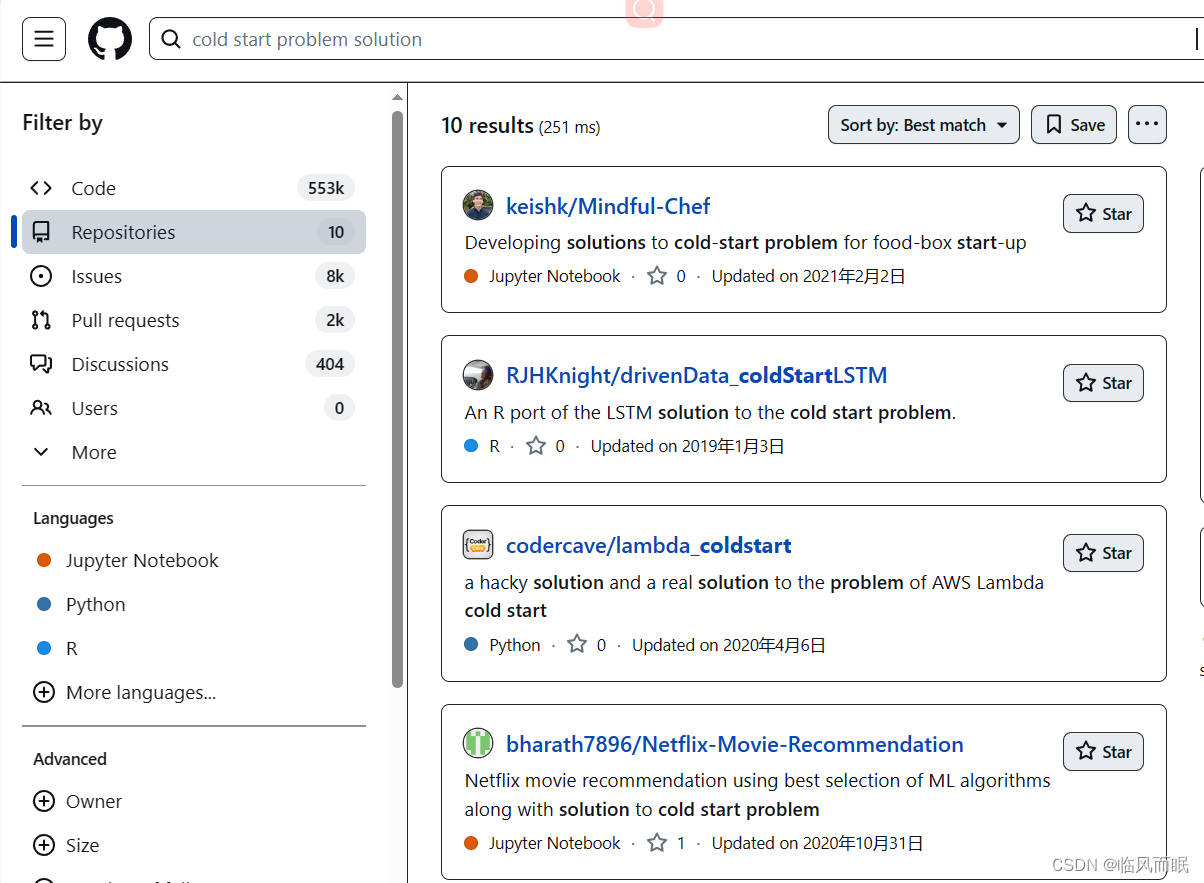Click the Issues circle icon
Image resolution: width=1204 pixels, height=883 pixels.
(41, 276)
